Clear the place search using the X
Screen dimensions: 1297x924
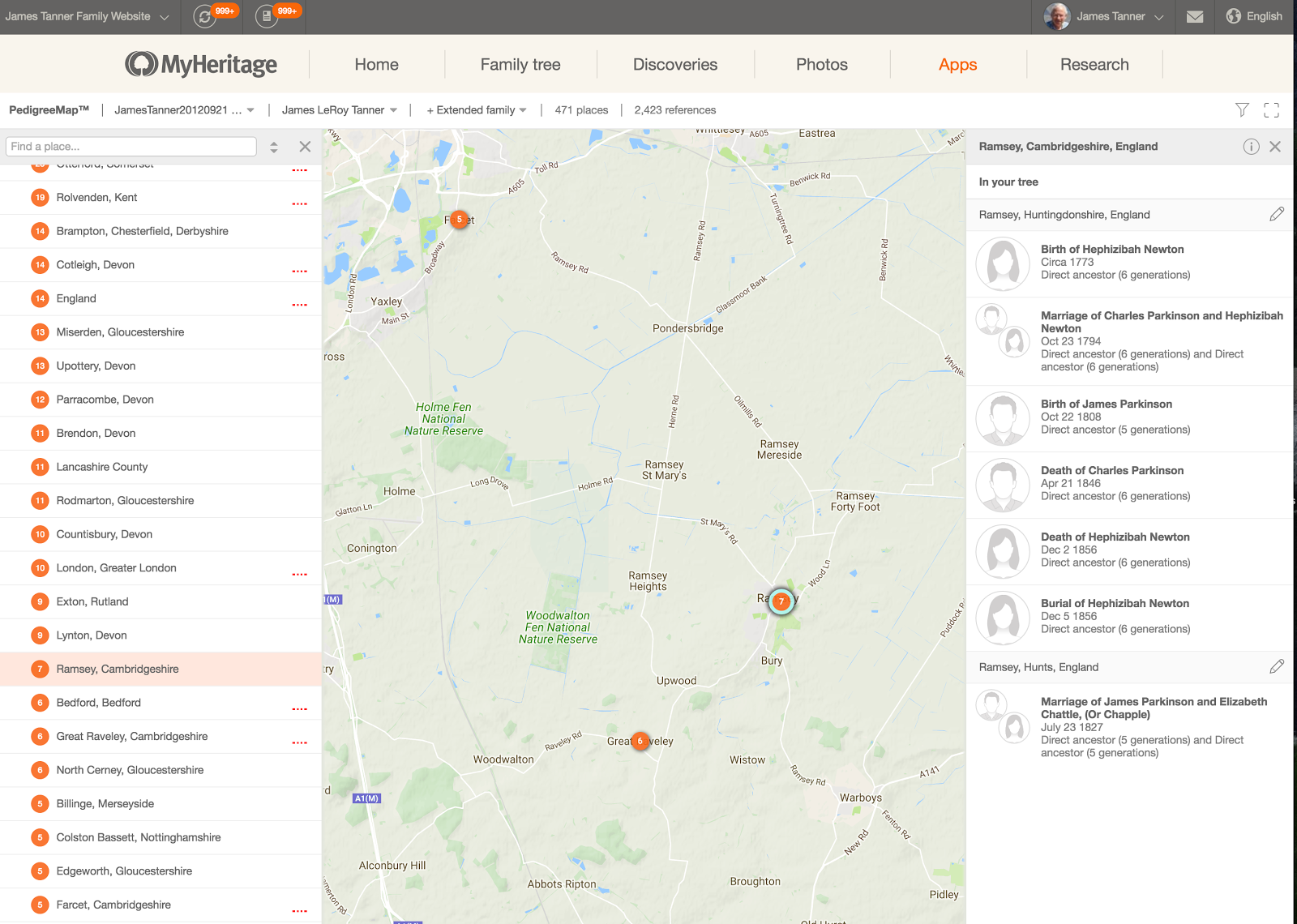pos(305,147)
